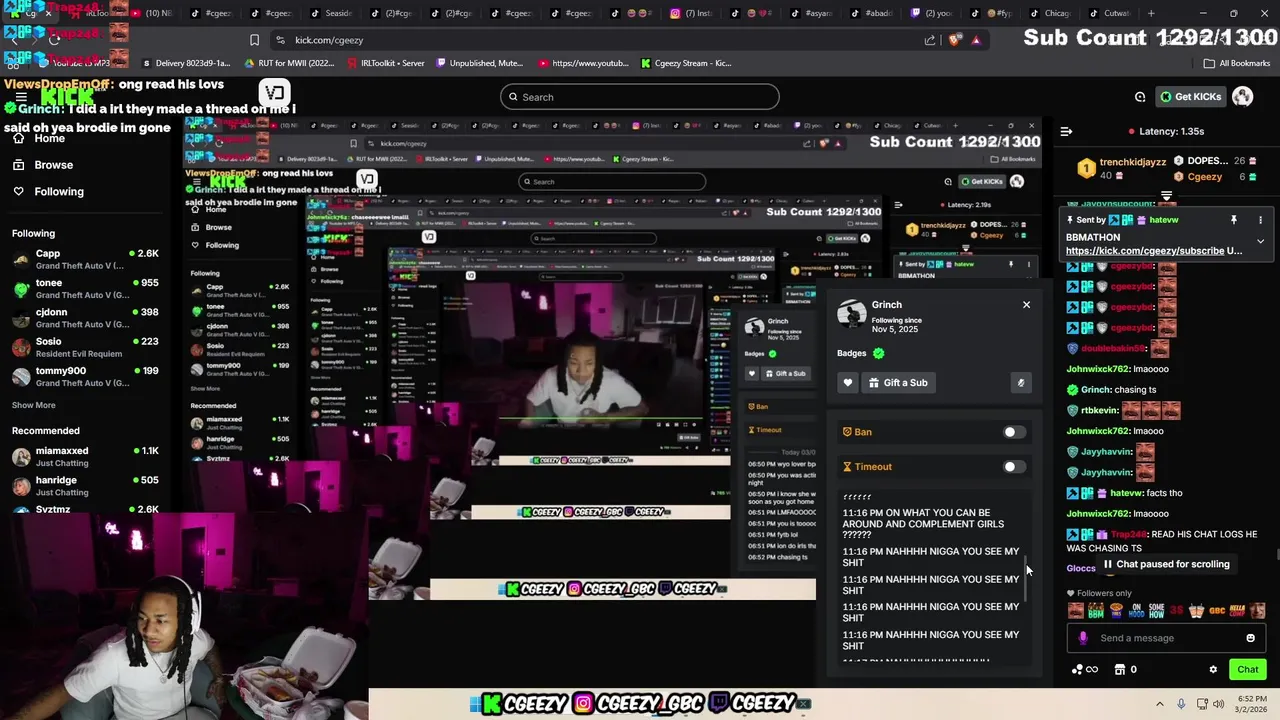Resume chat paused for scrolling
The width and height of the screenshot is (1280, 720).
(x=1166, y=564)
